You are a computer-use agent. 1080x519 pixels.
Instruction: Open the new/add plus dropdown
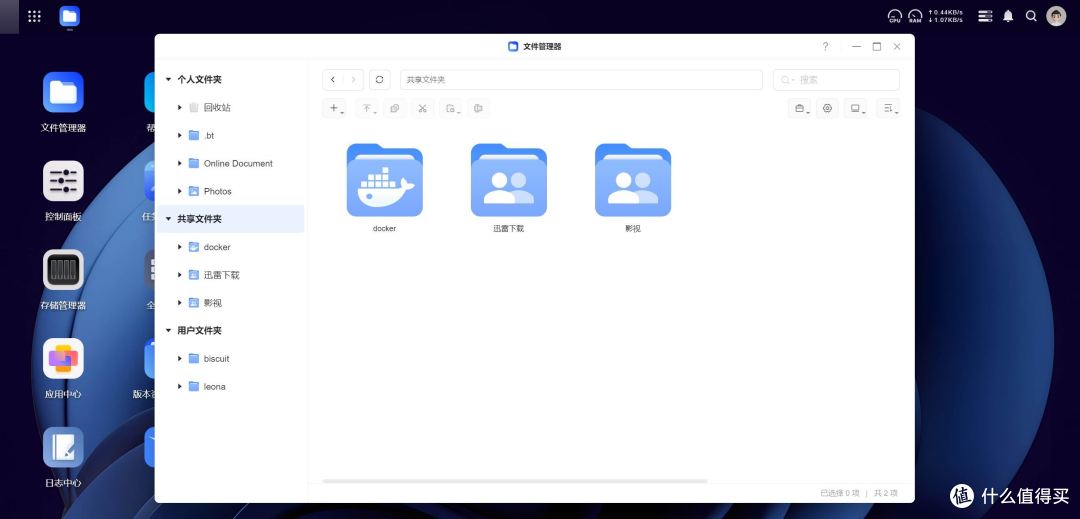coord(335,108)
